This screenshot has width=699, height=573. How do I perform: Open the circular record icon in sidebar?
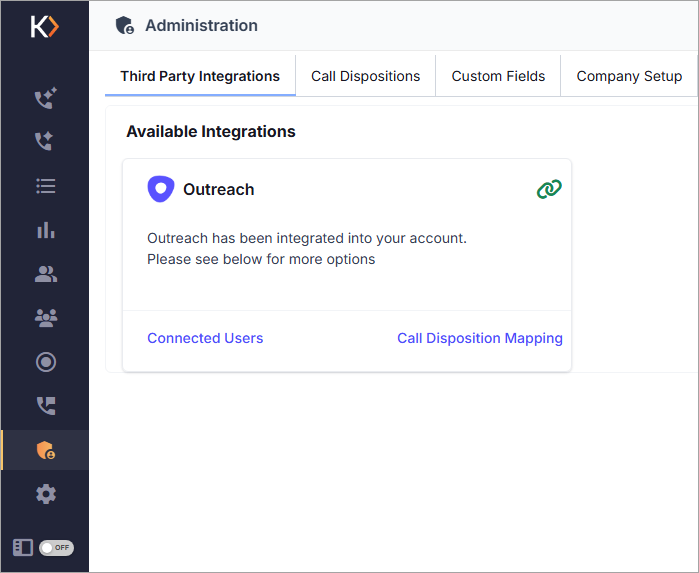coord(45,362)
